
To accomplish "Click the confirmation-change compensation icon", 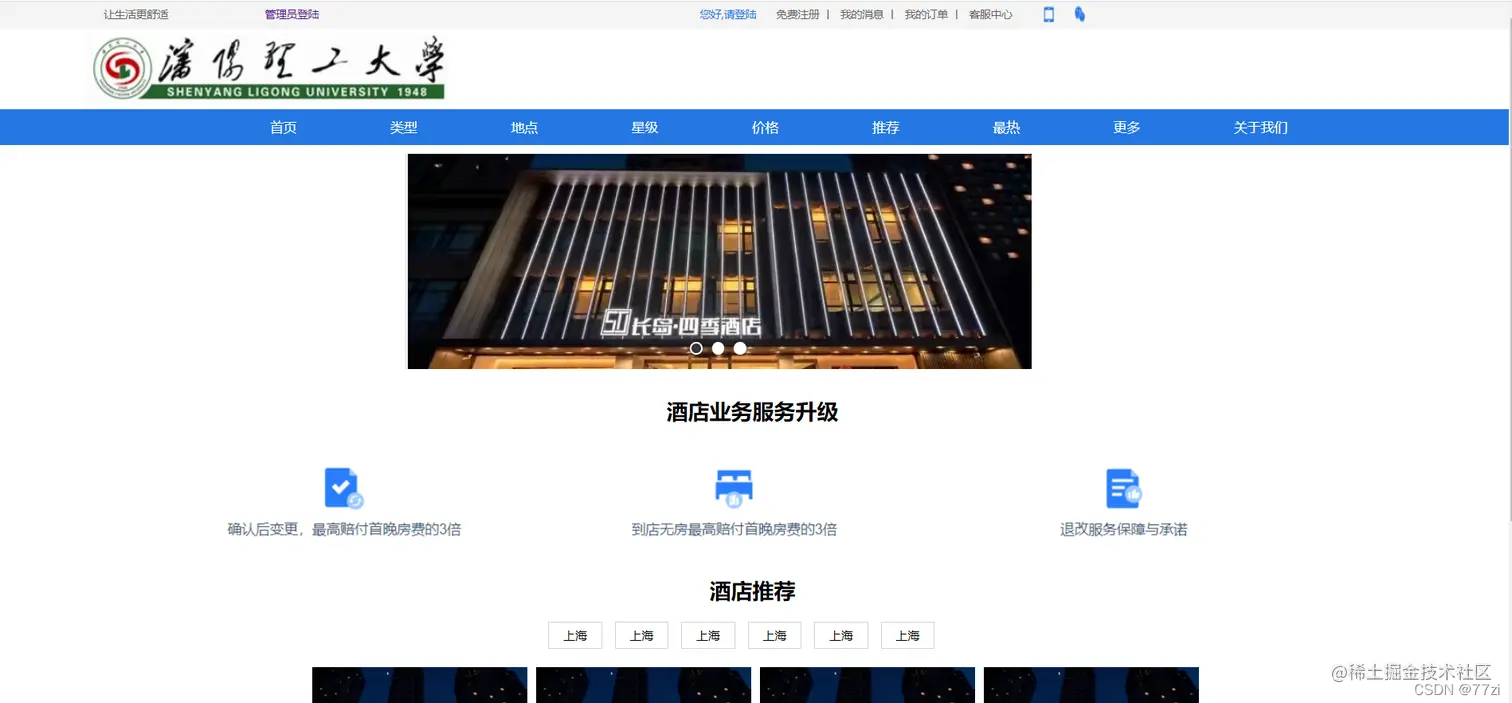I will [x=342, y=488].
